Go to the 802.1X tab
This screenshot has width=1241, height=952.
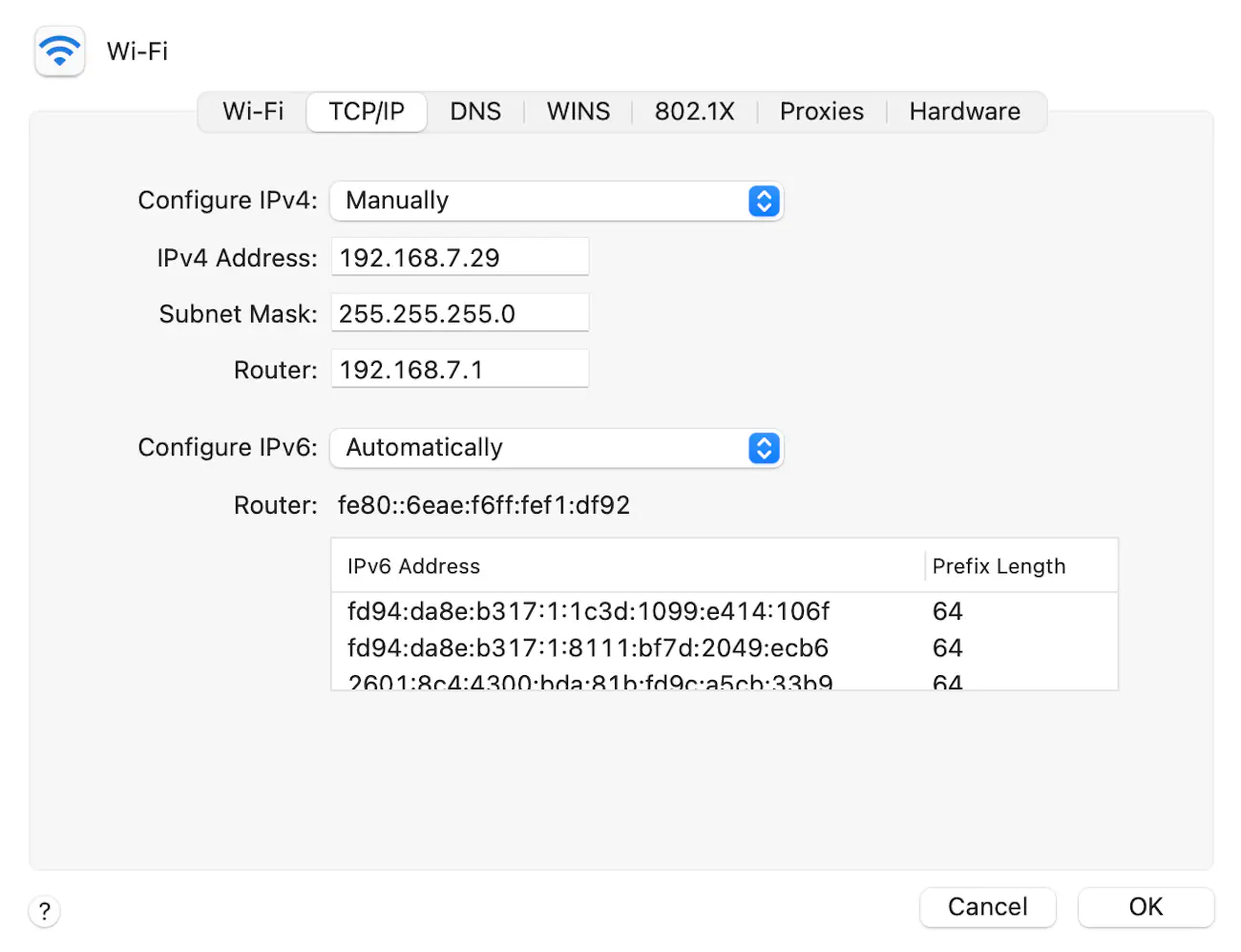coord(694,112)
